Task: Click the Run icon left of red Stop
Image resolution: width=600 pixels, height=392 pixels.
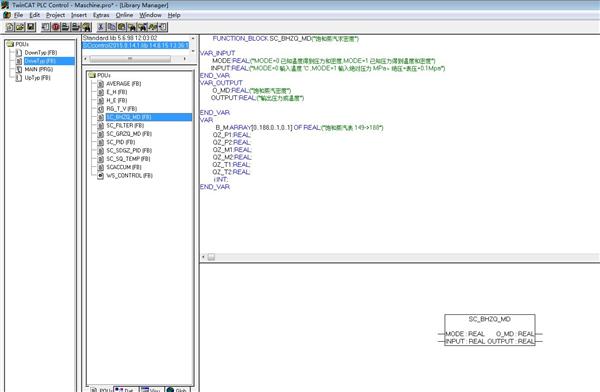Action: (46, 27)
